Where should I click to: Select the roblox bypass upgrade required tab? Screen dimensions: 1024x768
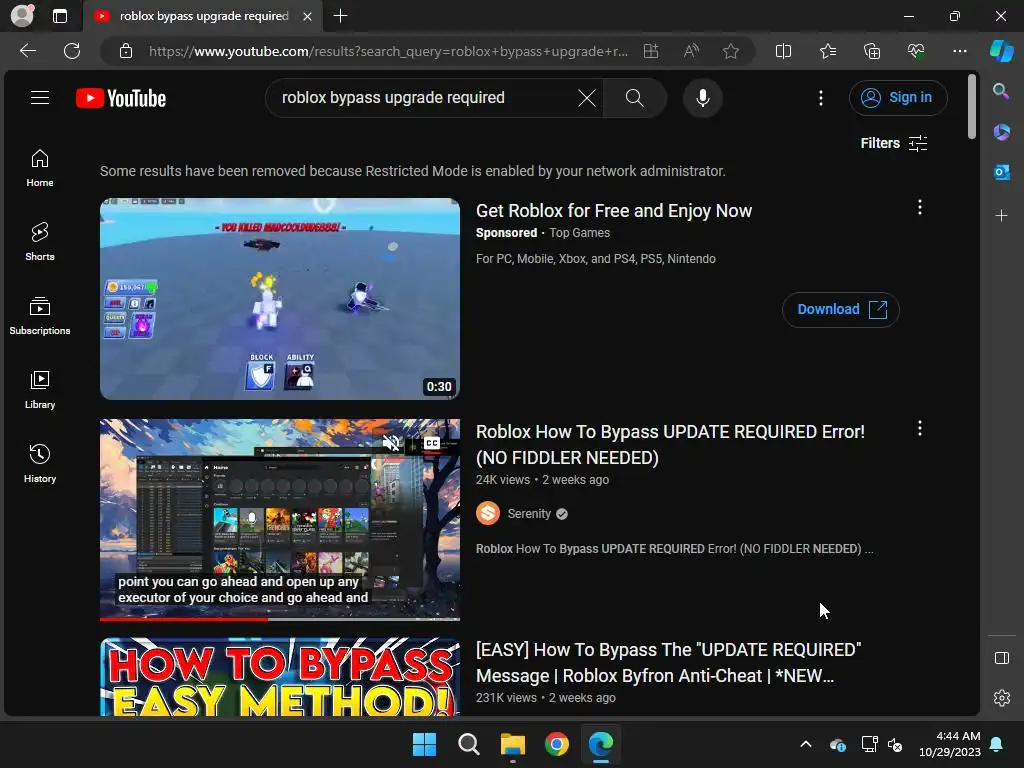(202, 16)
